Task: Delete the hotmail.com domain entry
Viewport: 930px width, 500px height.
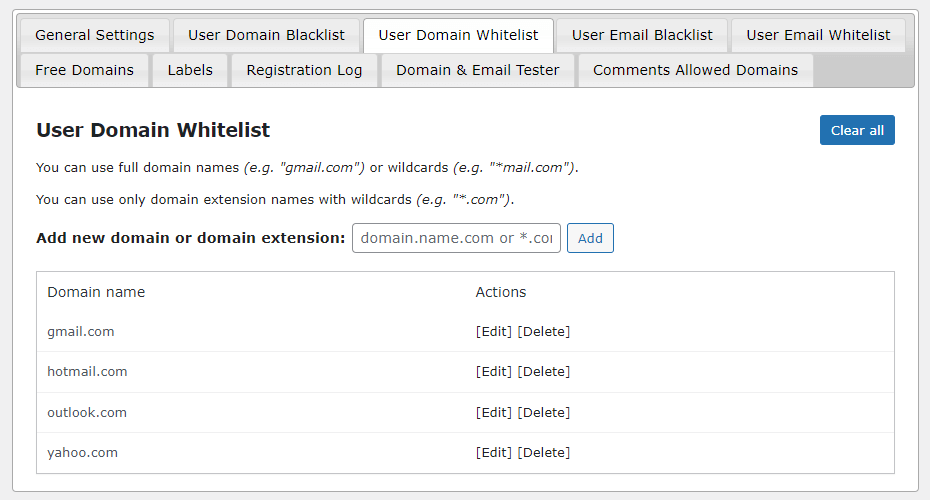Action: coord(544,372)
